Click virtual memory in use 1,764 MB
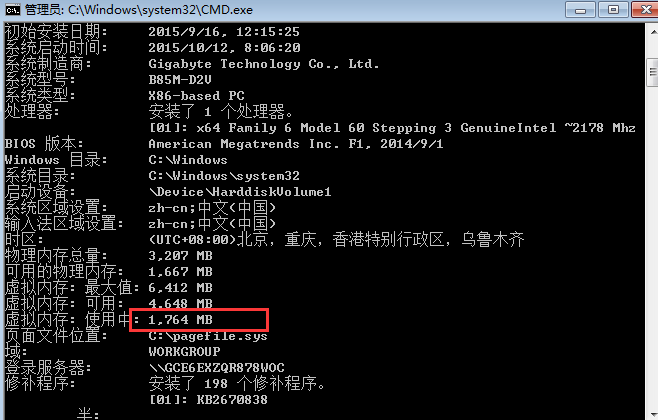This screenshot has height=420, width=658. (180, 320)
